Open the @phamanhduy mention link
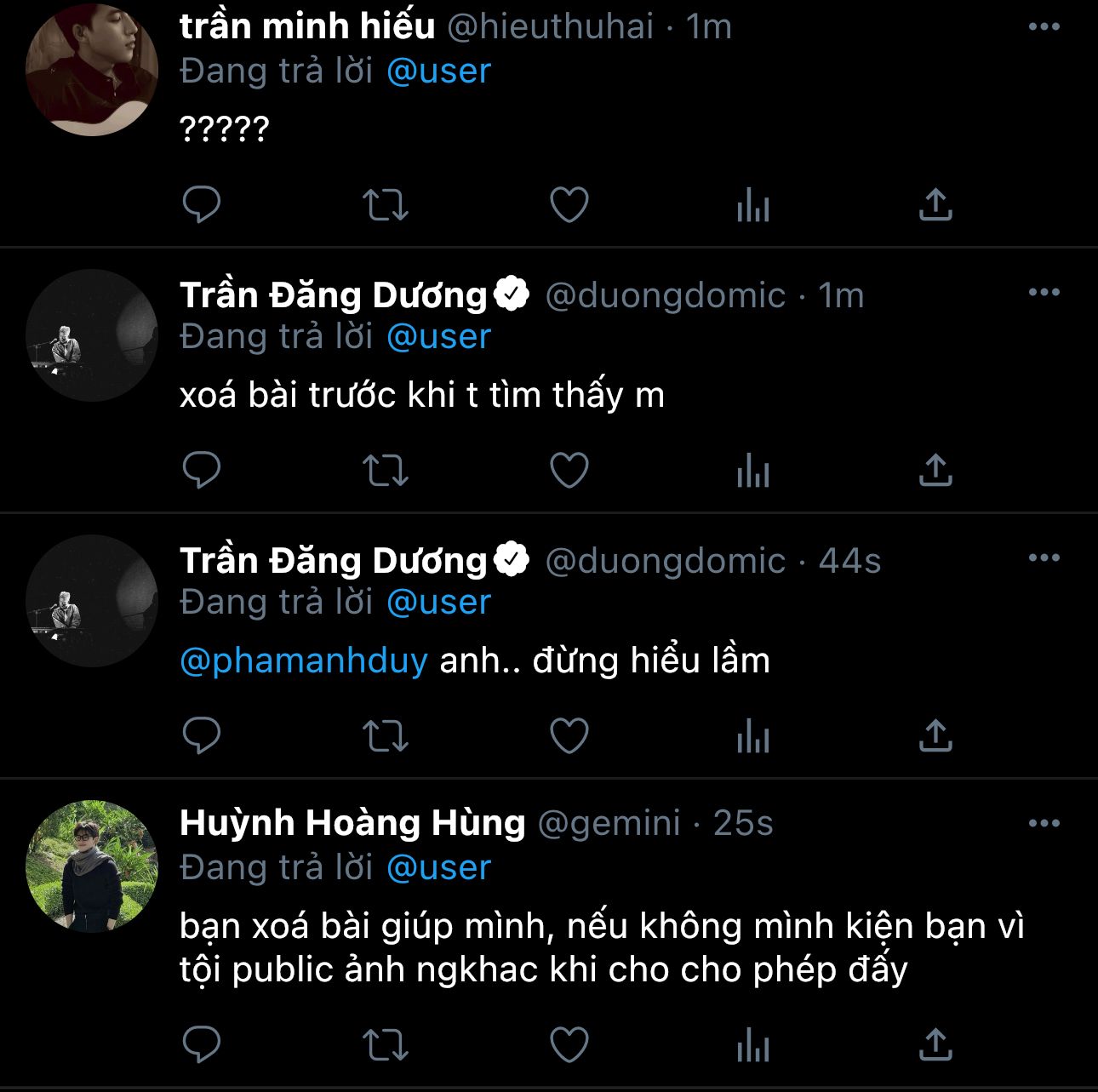The width and height of the screenshot is (1098, 1092). (304, 660)
